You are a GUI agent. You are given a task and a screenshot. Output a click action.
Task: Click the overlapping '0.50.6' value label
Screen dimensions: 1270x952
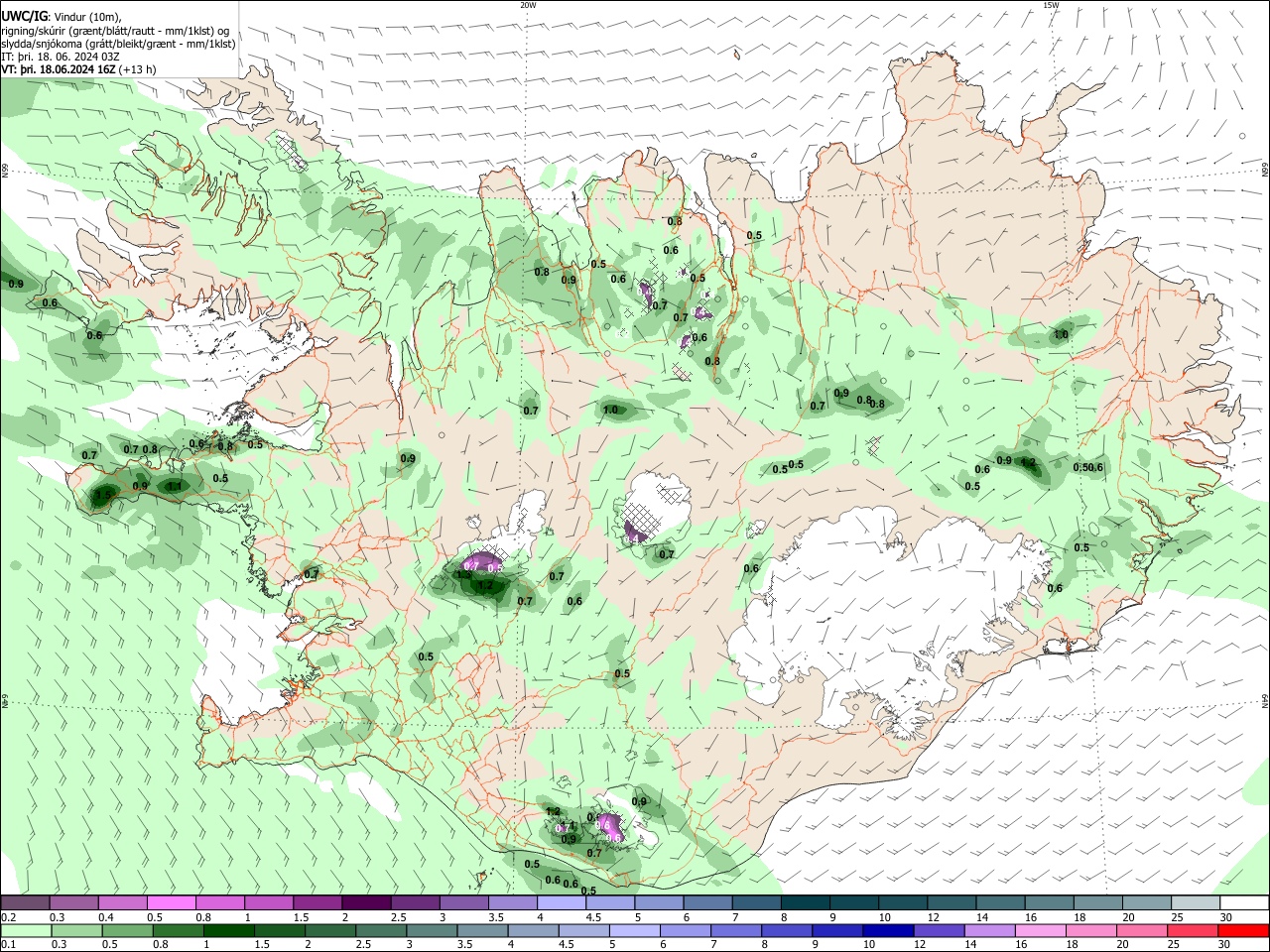tap(1088, 467)
